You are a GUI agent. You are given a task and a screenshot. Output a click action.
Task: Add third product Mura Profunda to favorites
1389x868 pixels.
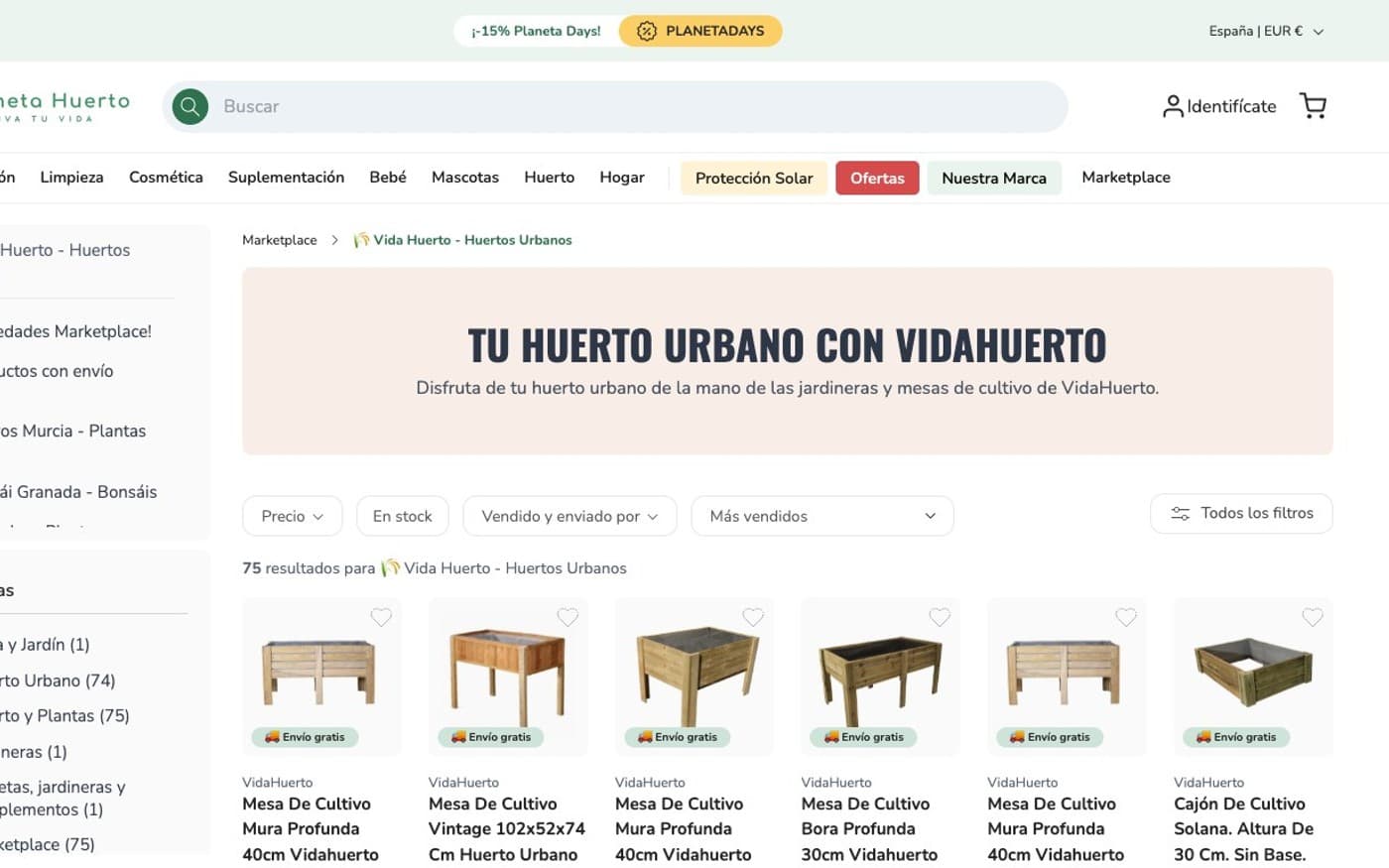pyautogui.click(x=753, y=617)
